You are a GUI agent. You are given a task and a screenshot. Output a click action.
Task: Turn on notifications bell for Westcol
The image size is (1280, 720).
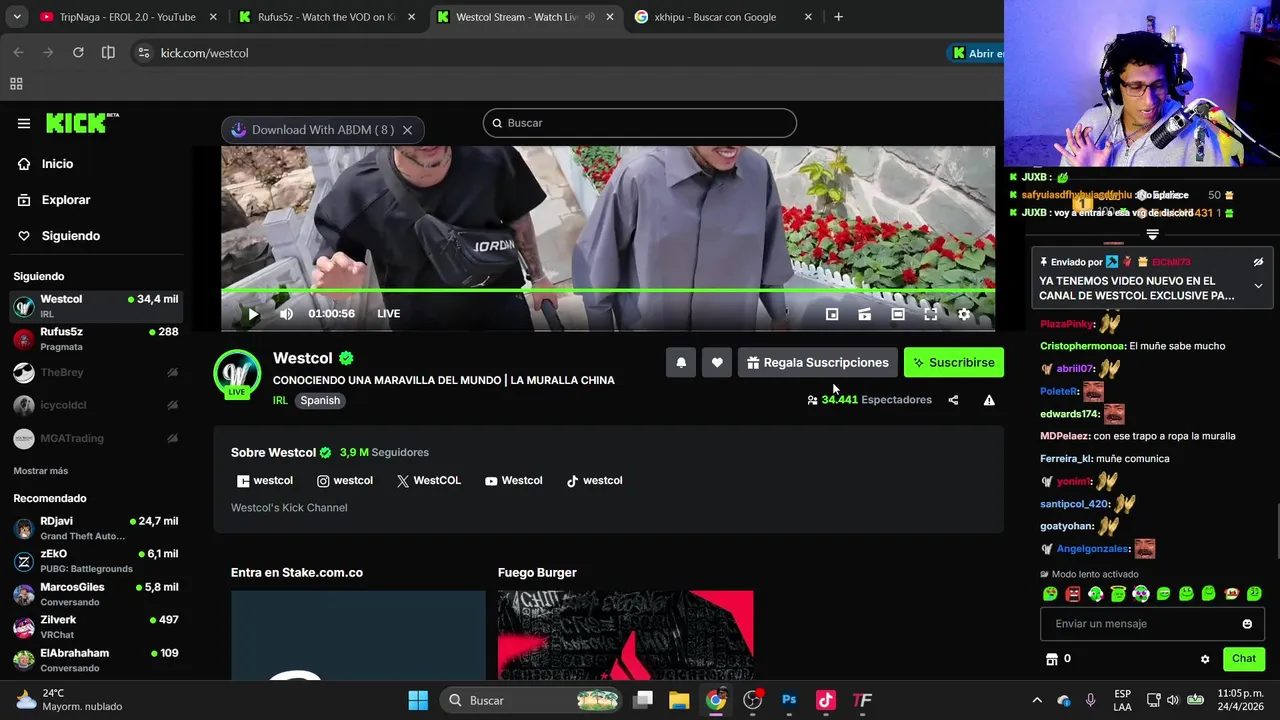[681, 363]
